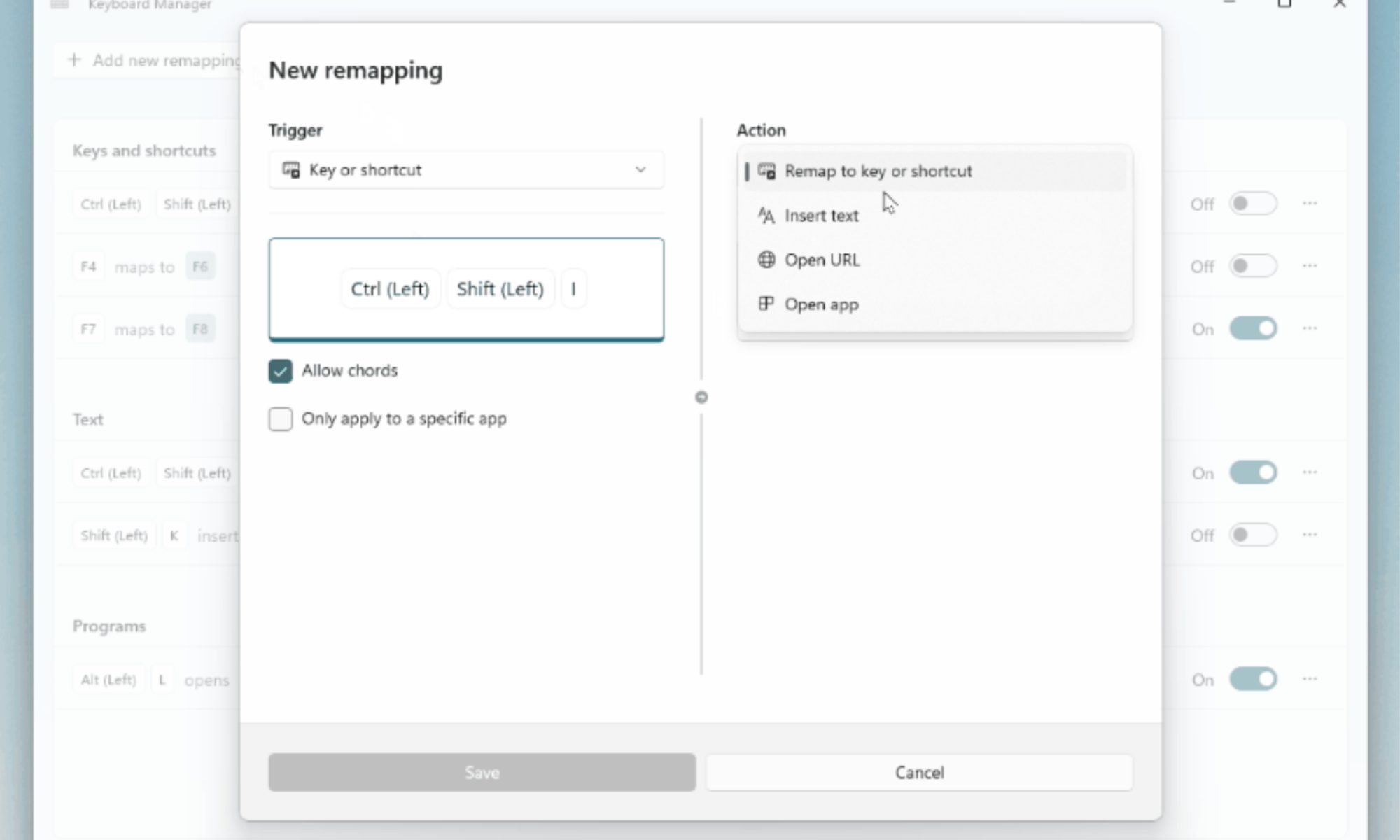Viewport: 1400px width, 840px height.
Task: Click the keyboard icon inside Key or shortcut selector
Action: [290, 169]
